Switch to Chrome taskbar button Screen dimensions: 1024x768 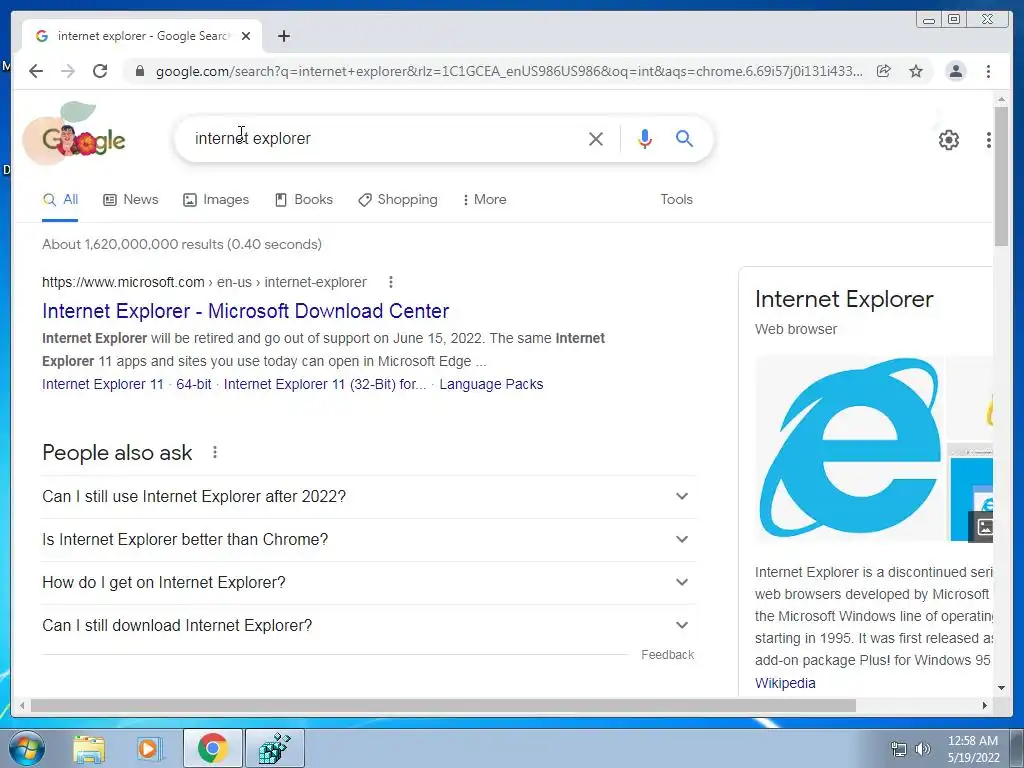pos(212,748)
